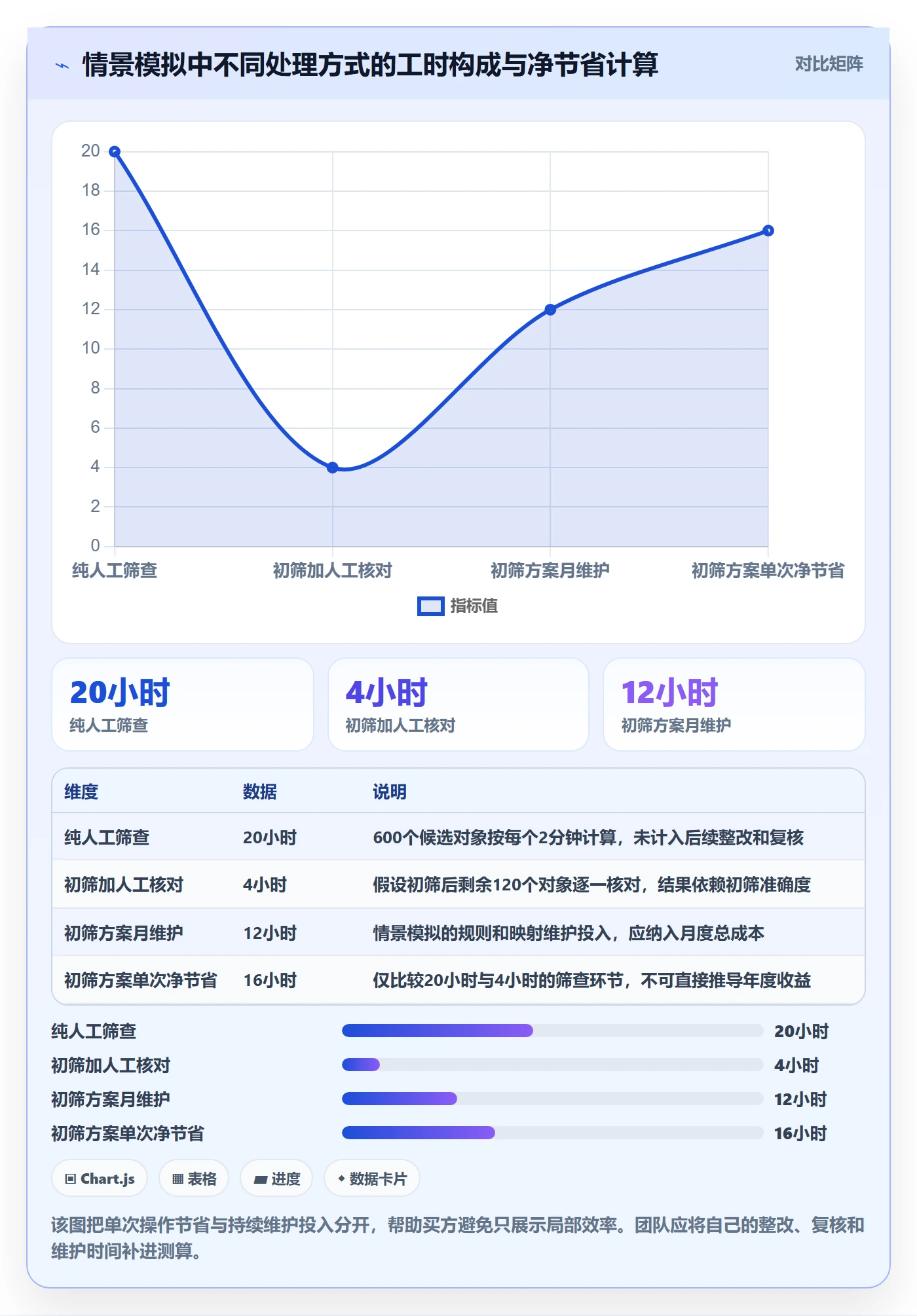Click the 对比矩阵 label in header
Image resolution: width=917 pixels, height=1316 pixels.
click(829, 64)
